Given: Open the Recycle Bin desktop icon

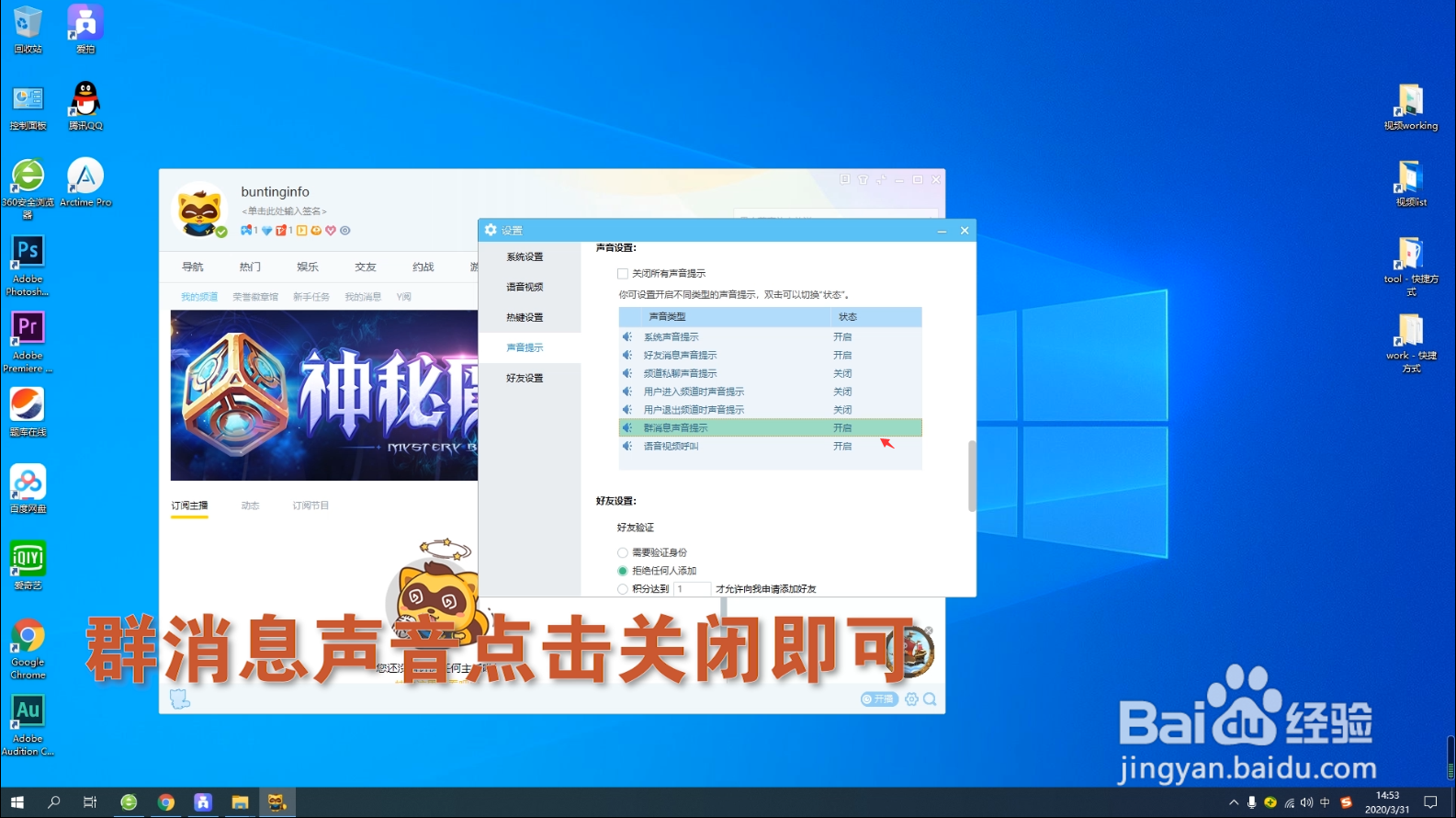Looking at the screenshot, I should pyautogui.click(x=28, y=28).
